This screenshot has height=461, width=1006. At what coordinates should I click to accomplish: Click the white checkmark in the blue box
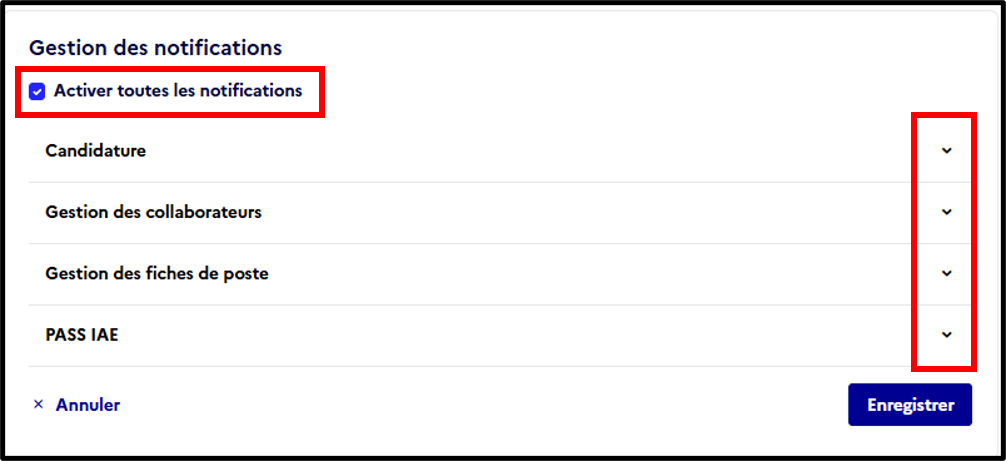tap(37, 92)
